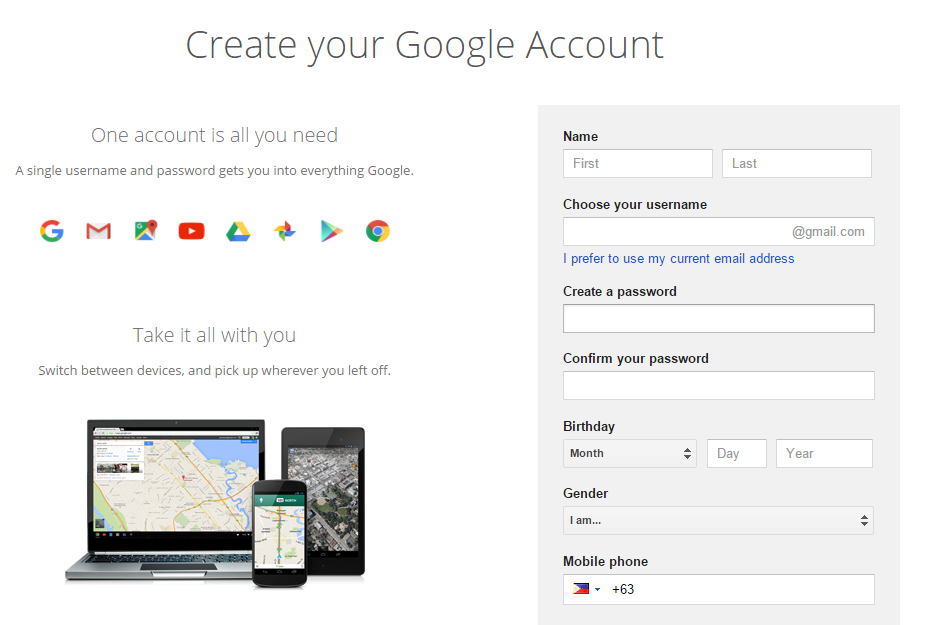925x625 pixels.
Task: Click the Google Play store icon
Action: point(331,231)
